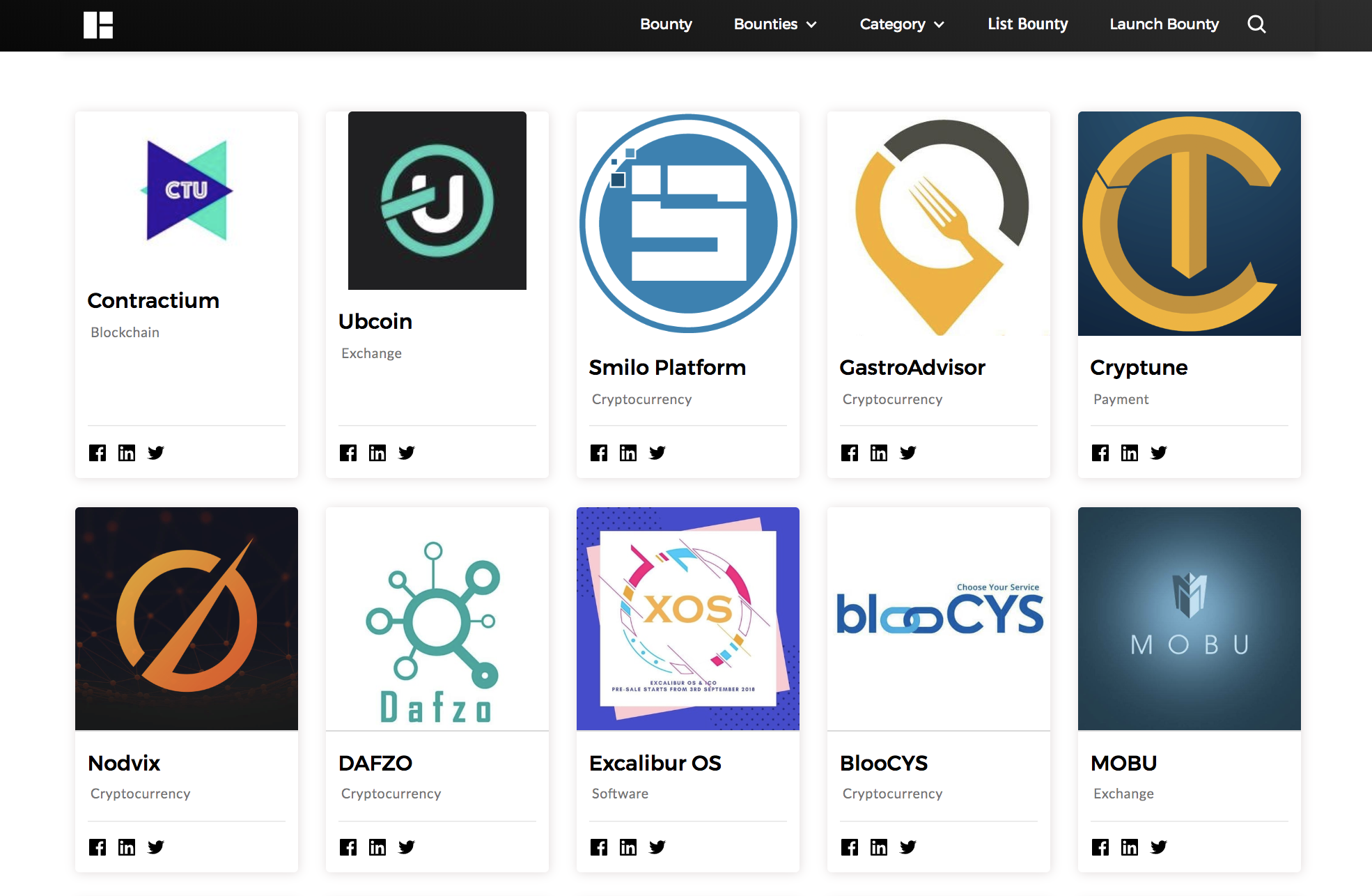Screen dimensions: 1372x896
Task: Click the Excalibur OS XOS artwork
Action: [x=687, y=619]
